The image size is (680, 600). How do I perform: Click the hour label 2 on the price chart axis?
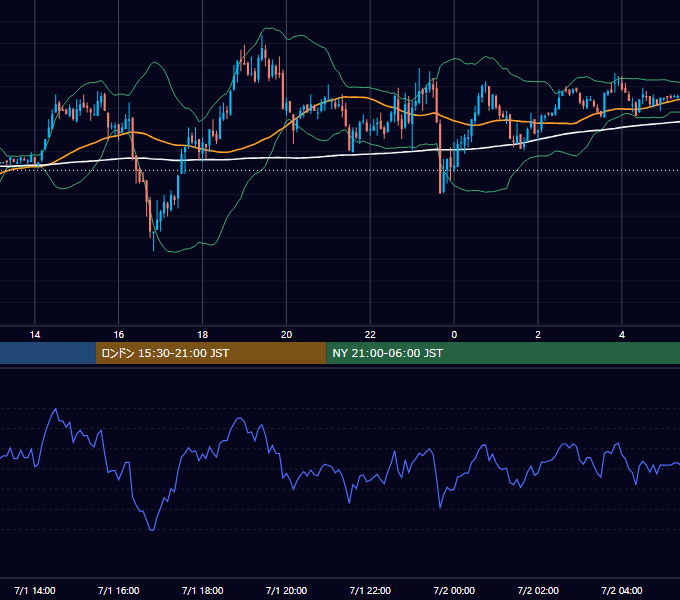coord(538,335)
